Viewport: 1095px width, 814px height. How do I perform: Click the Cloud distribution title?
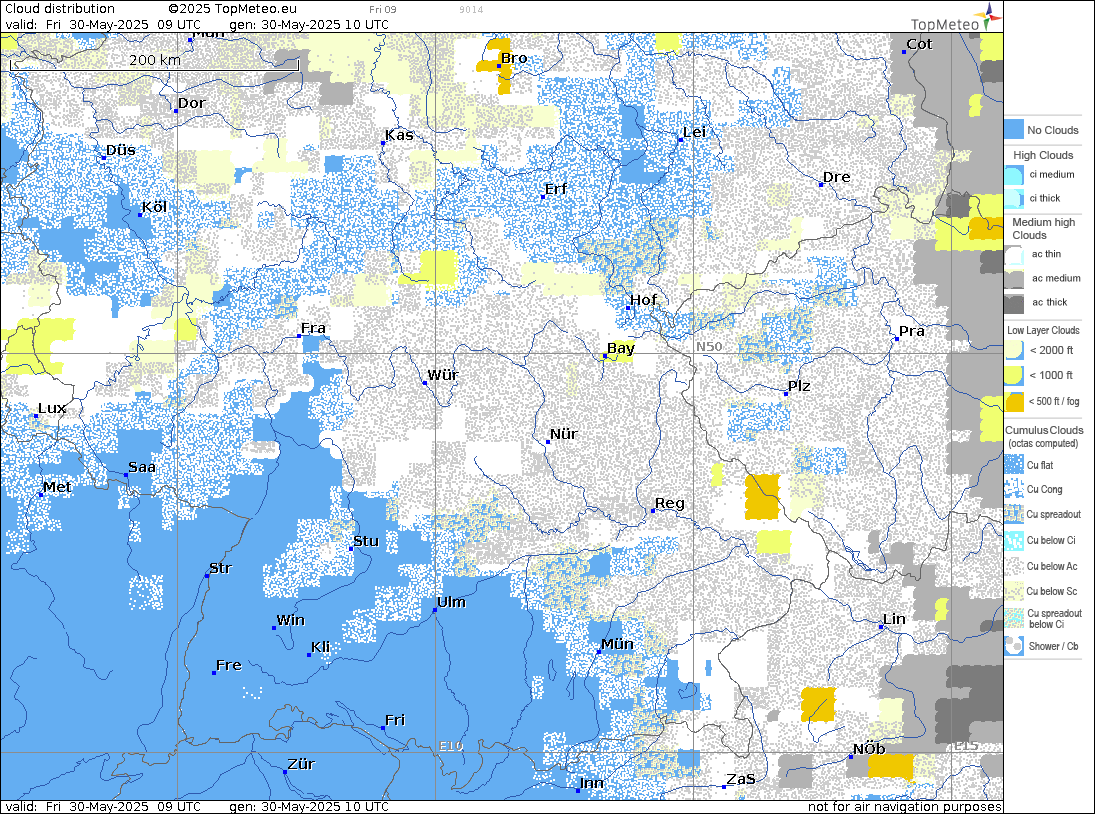pos(60,8)
